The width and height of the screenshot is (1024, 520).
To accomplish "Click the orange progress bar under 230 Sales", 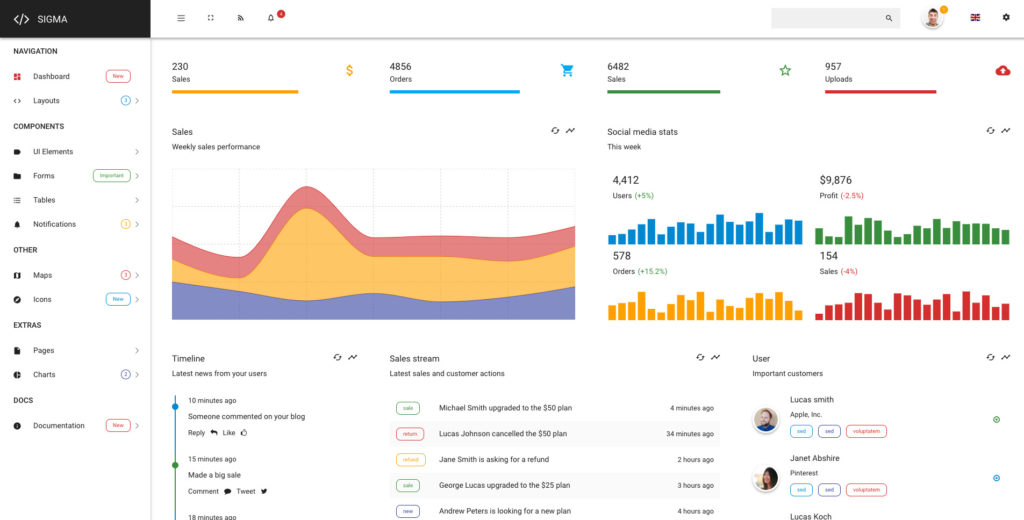I will (235, 92).
